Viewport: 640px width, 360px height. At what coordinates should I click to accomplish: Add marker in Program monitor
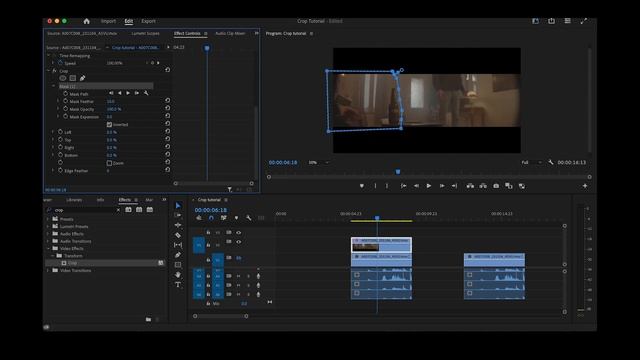pyautogui.click(x=362, y=186)
